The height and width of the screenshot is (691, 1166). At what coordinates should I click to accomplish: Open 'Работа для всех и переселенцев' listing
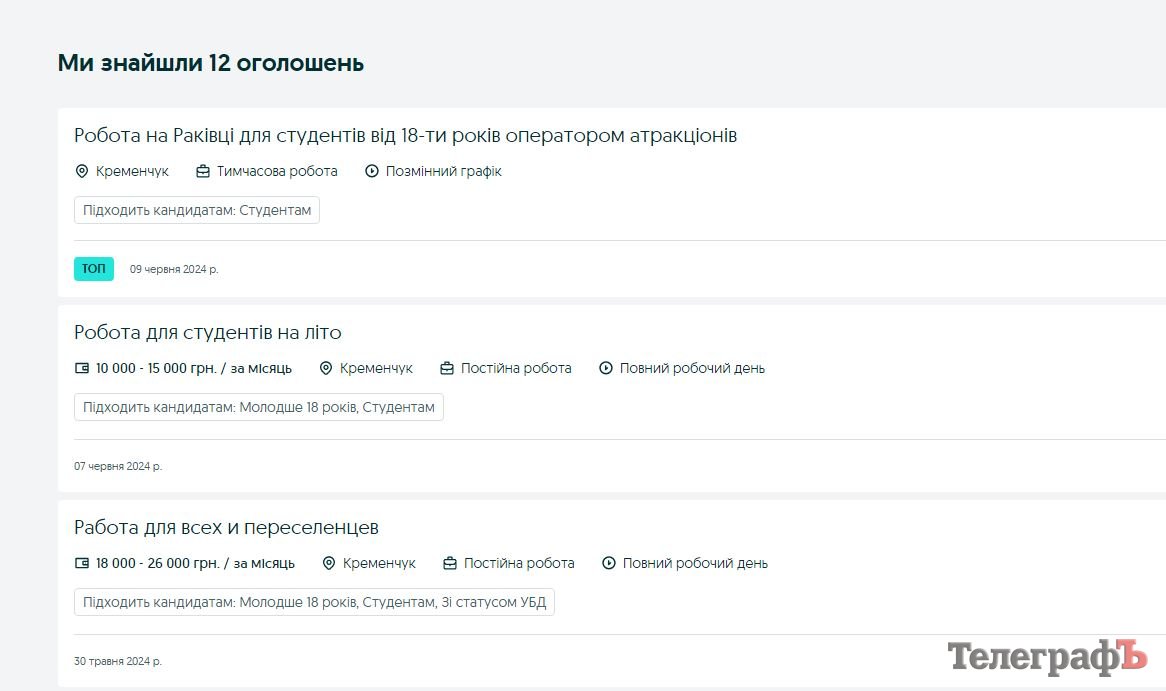(226, 527)
